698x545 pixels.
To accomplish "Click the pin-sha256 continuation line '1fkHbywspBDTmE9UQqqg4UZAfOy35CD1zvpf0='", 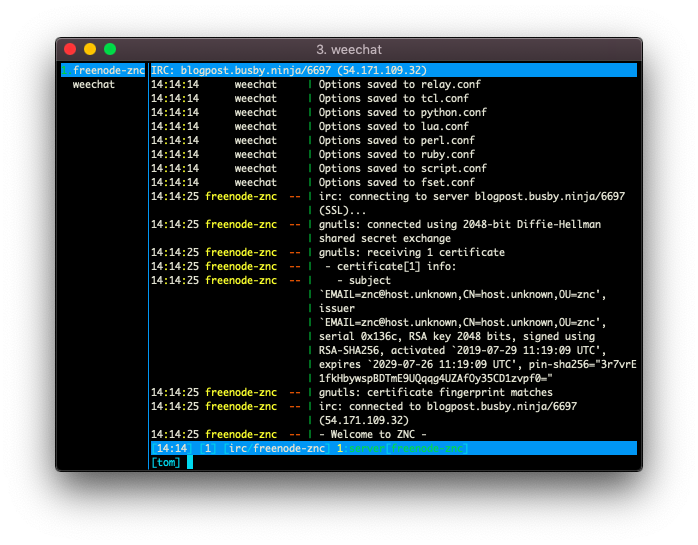I will tap(436, 378).
